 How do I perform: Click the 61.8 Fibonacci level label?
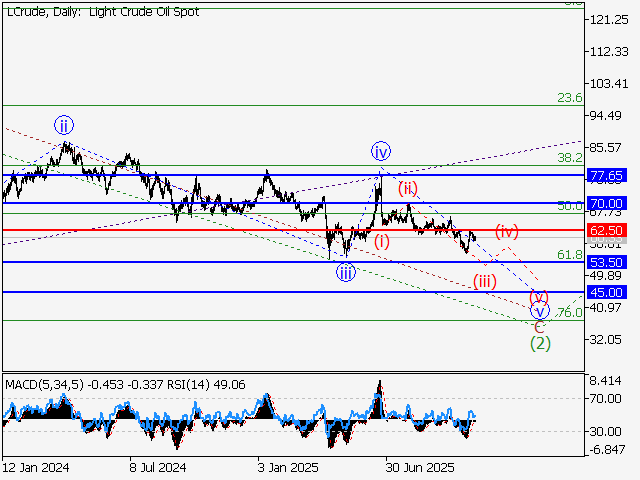570,255
